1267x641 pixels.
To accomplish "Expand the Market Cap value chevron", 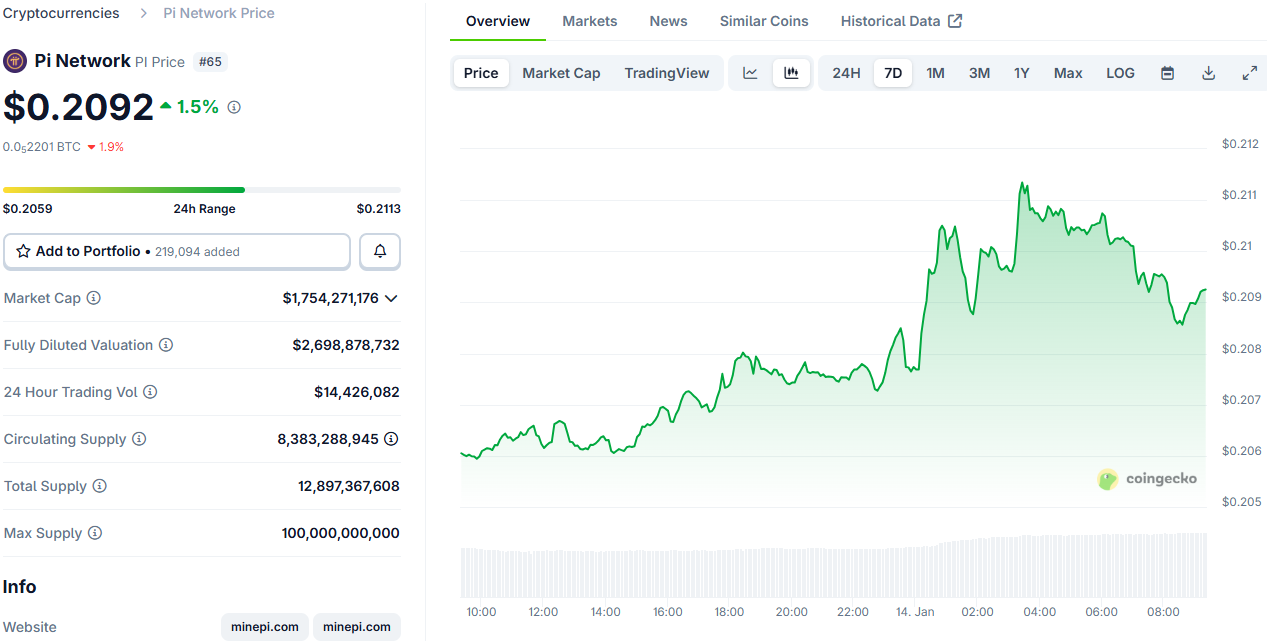I will click(392, 298).
